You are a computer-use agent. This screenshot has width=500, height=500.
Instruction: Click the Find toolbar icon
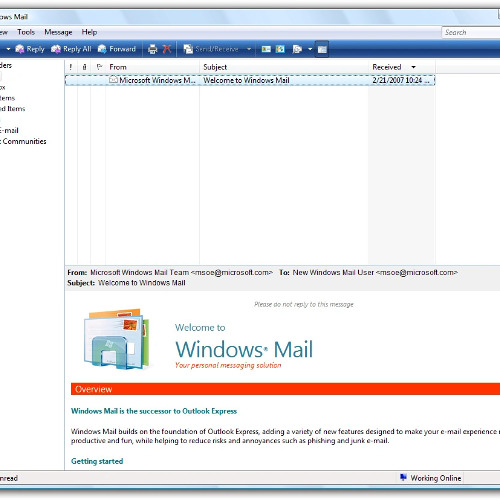tap(297, 49)
